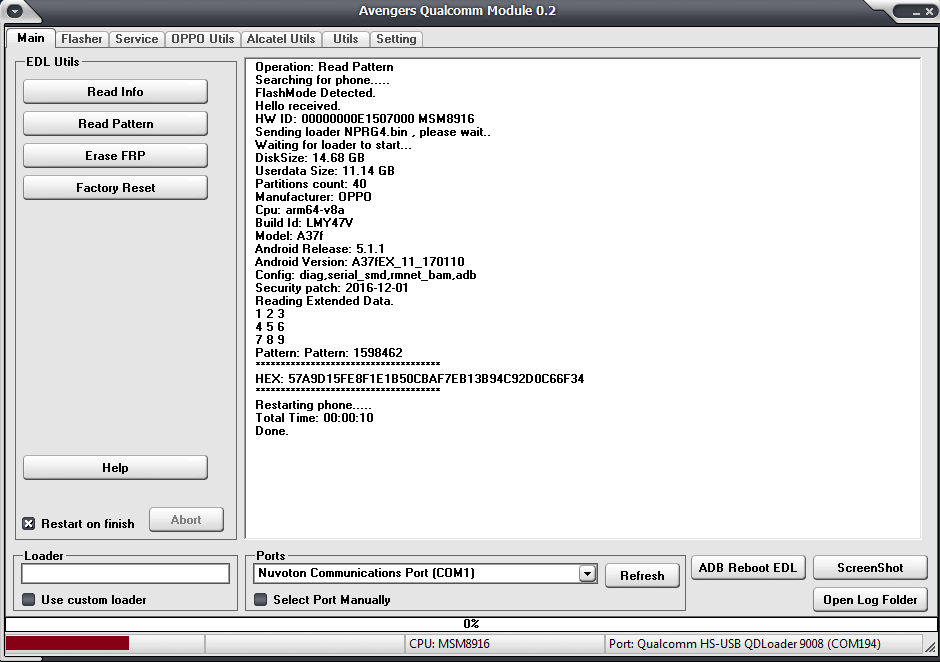Click the Security patch: 2016-12-01 line
Image resolution: width=940 pixels, height=662 pixels.
[332, 288]
